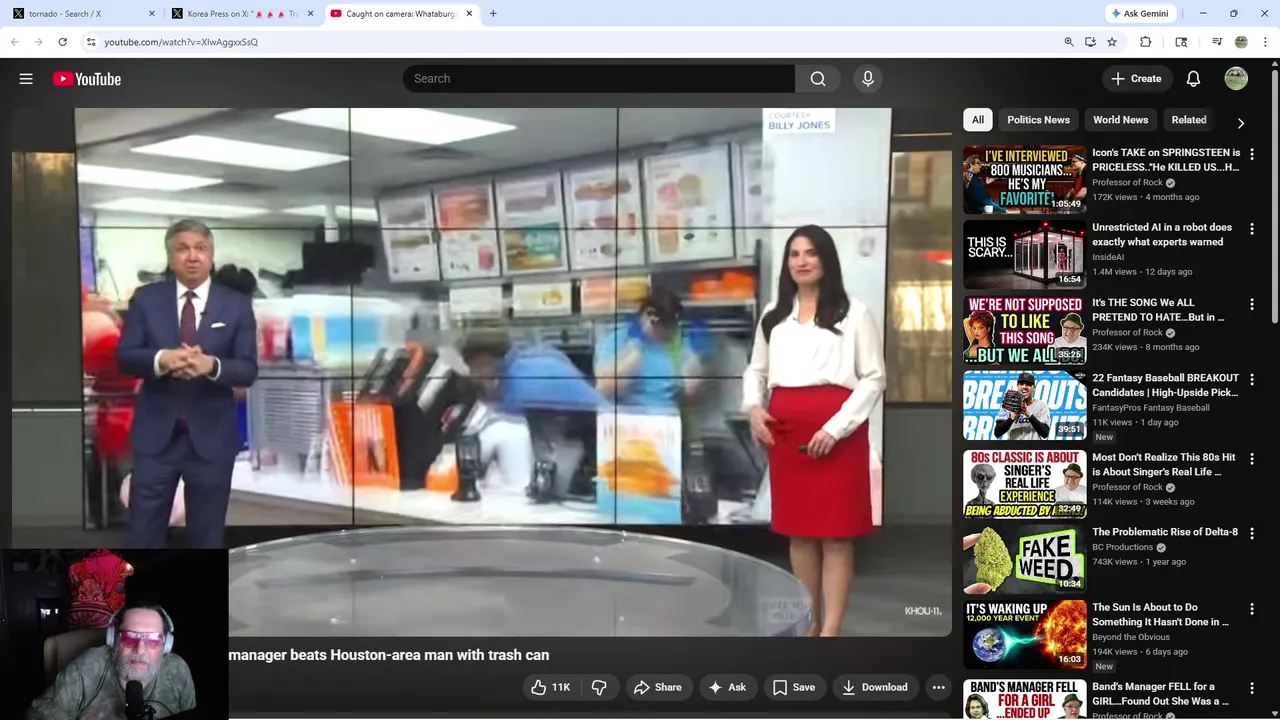1280x720 pixels.
Task: Open the Beyond the Obvious channel link
Action: click(1131, 637)
